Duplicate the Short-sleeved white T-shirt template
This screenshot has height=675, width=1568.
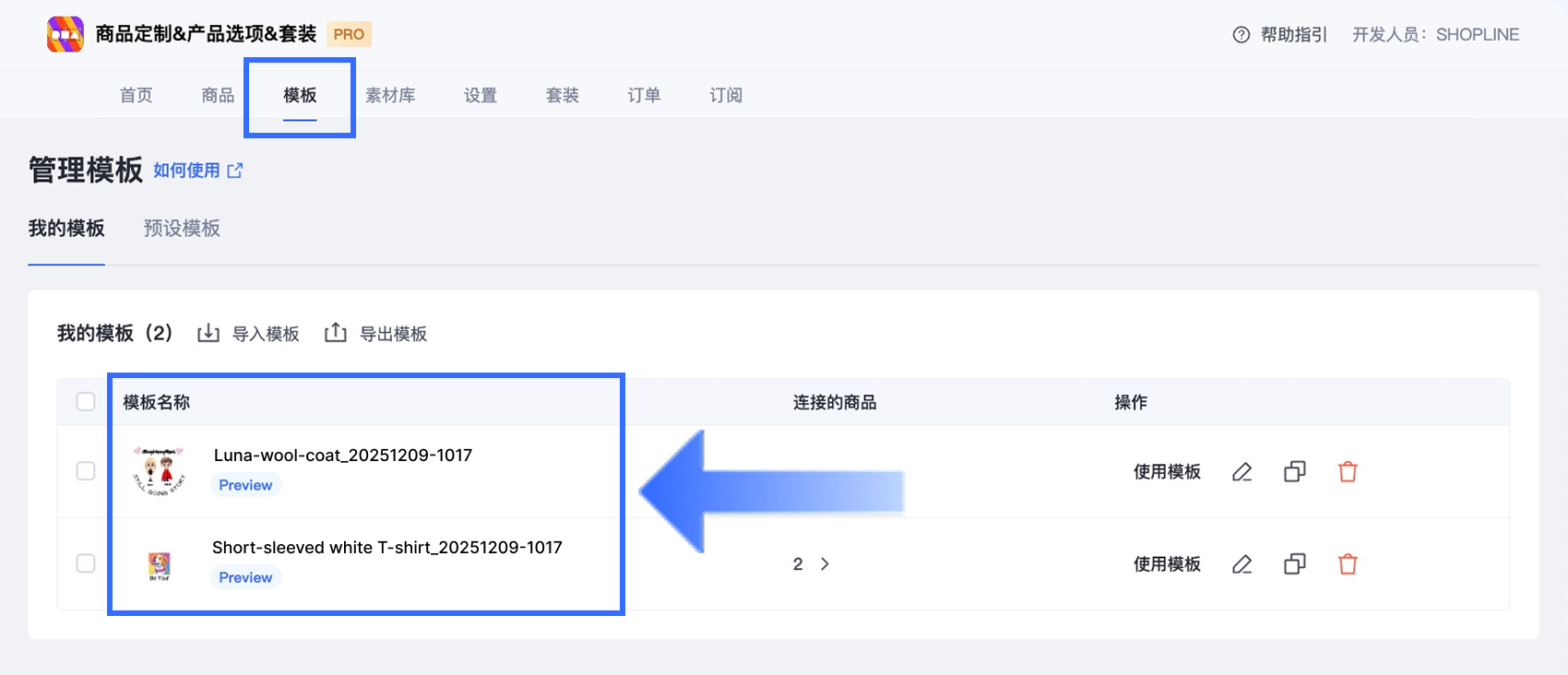(1295, 564)
